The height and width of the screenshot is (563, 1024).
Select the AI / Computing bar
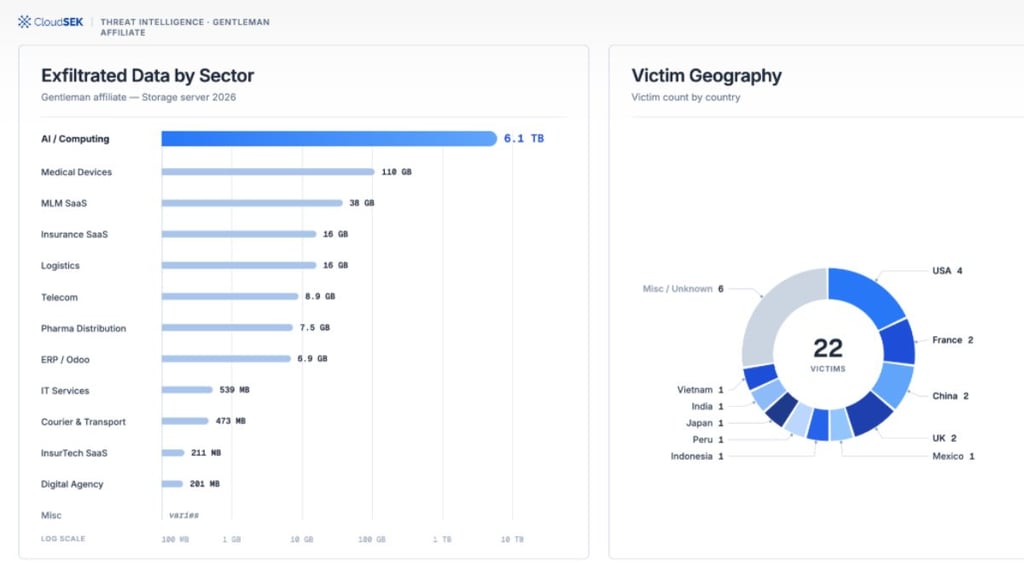(x=329, y=138)
